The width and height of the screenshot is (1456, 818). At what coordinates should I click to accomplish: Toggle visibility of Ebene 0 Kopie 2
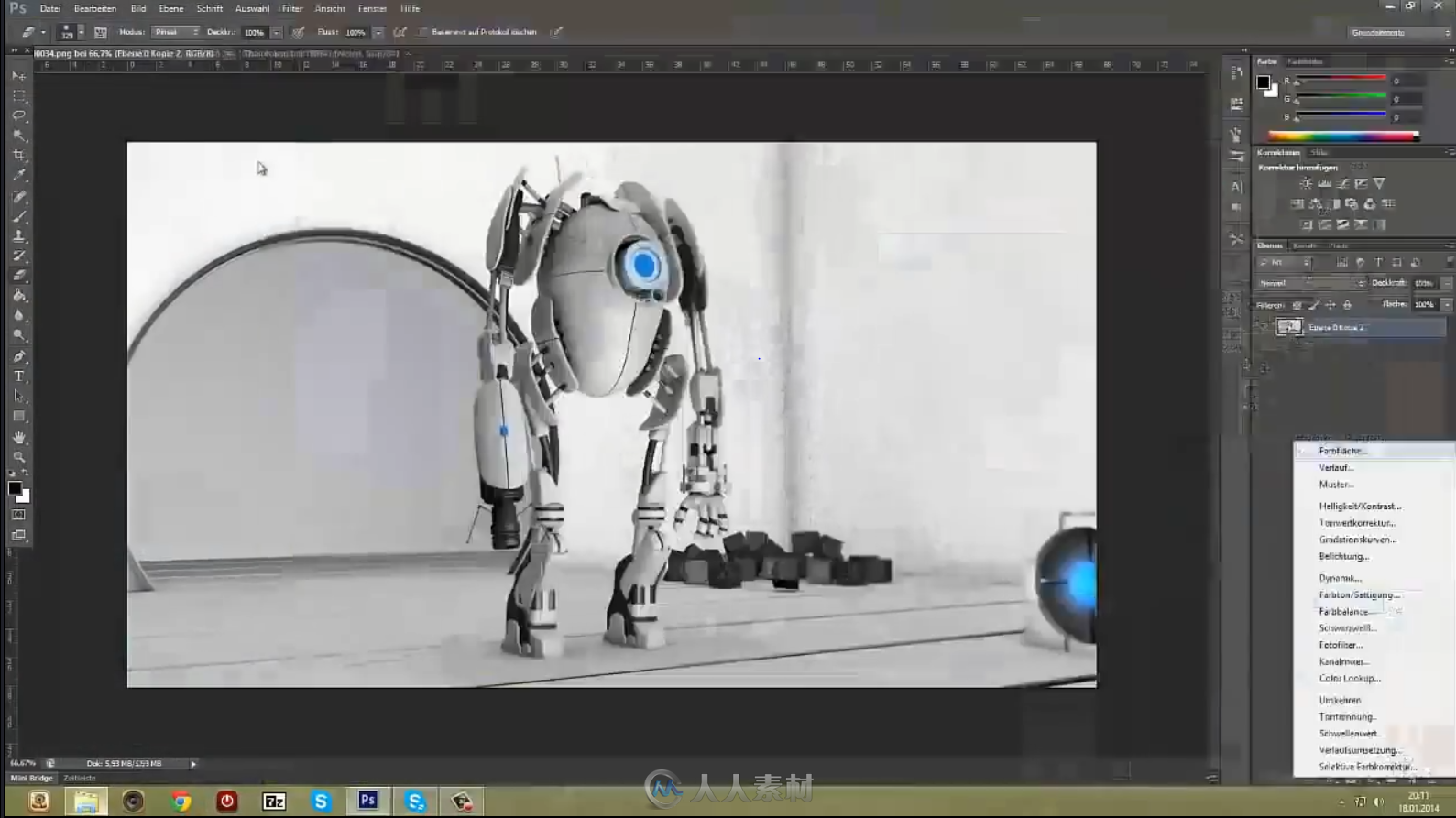(1264, 327)
